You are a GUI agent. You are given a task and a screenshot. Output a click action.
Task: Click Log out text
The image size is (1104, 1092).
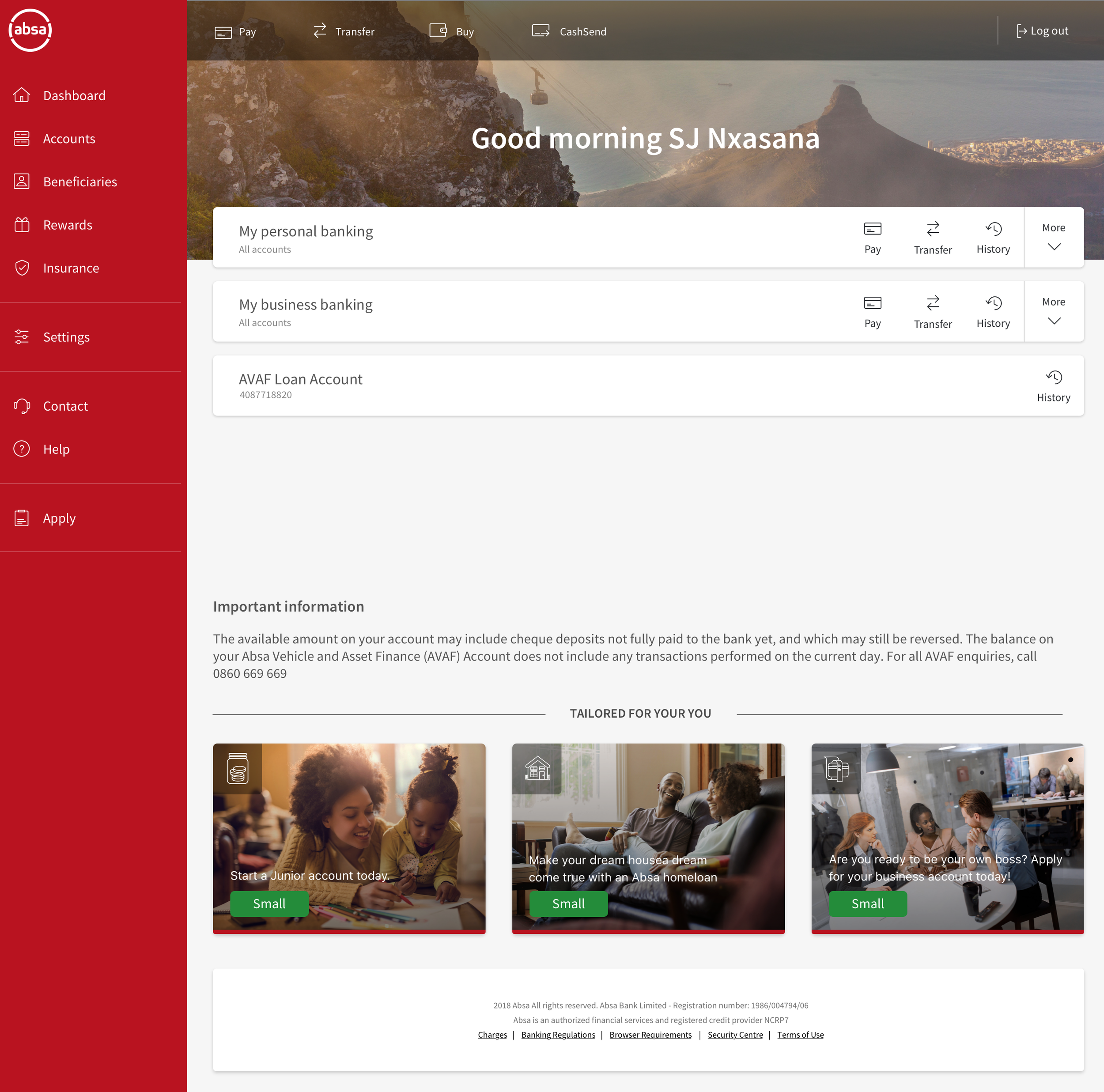1049,31
